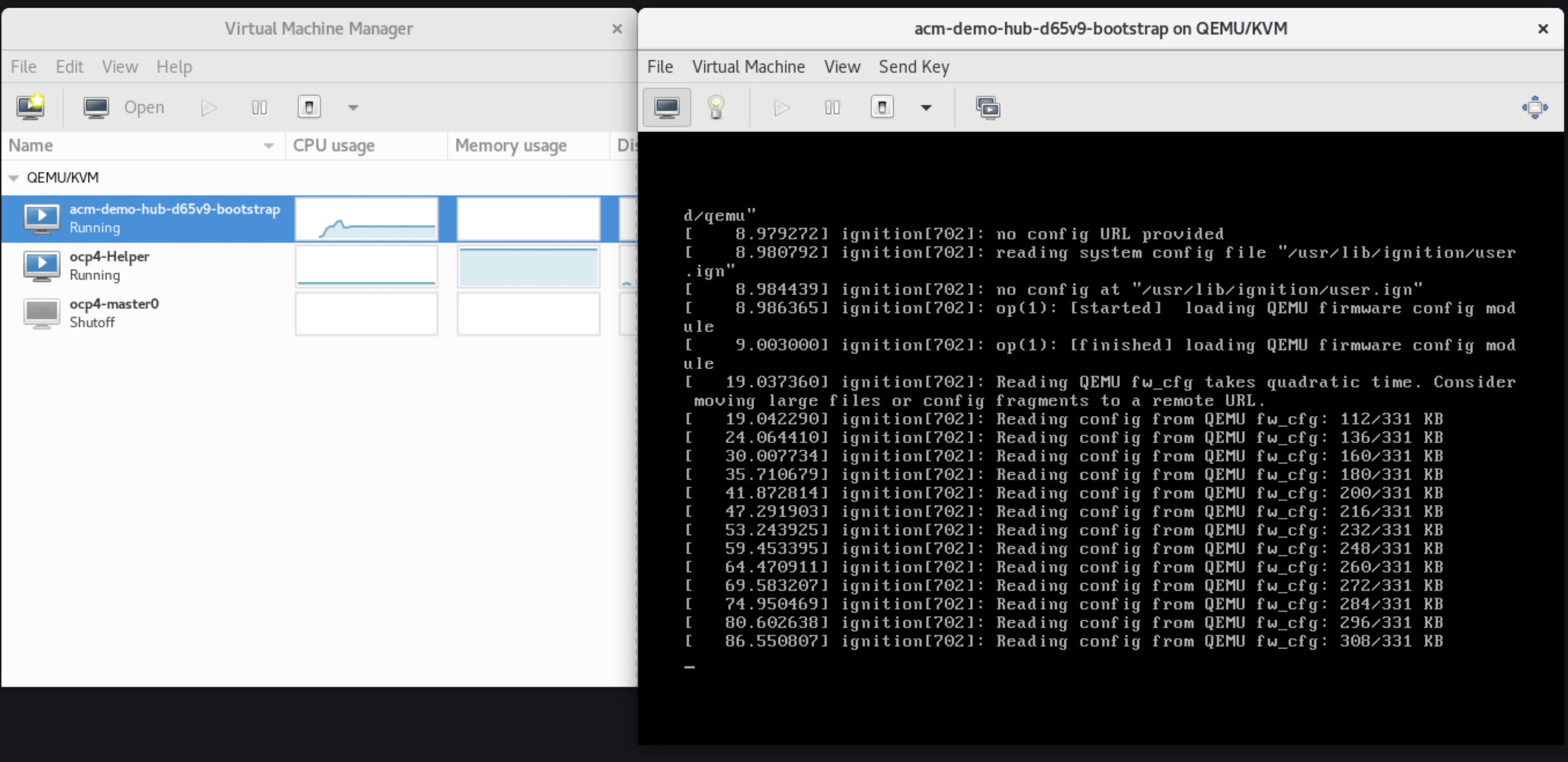Click Open in Virtual Machine Manager toolbar
Screen dimensions: 1568x762
pyautogui.click(x=124, y=107)
